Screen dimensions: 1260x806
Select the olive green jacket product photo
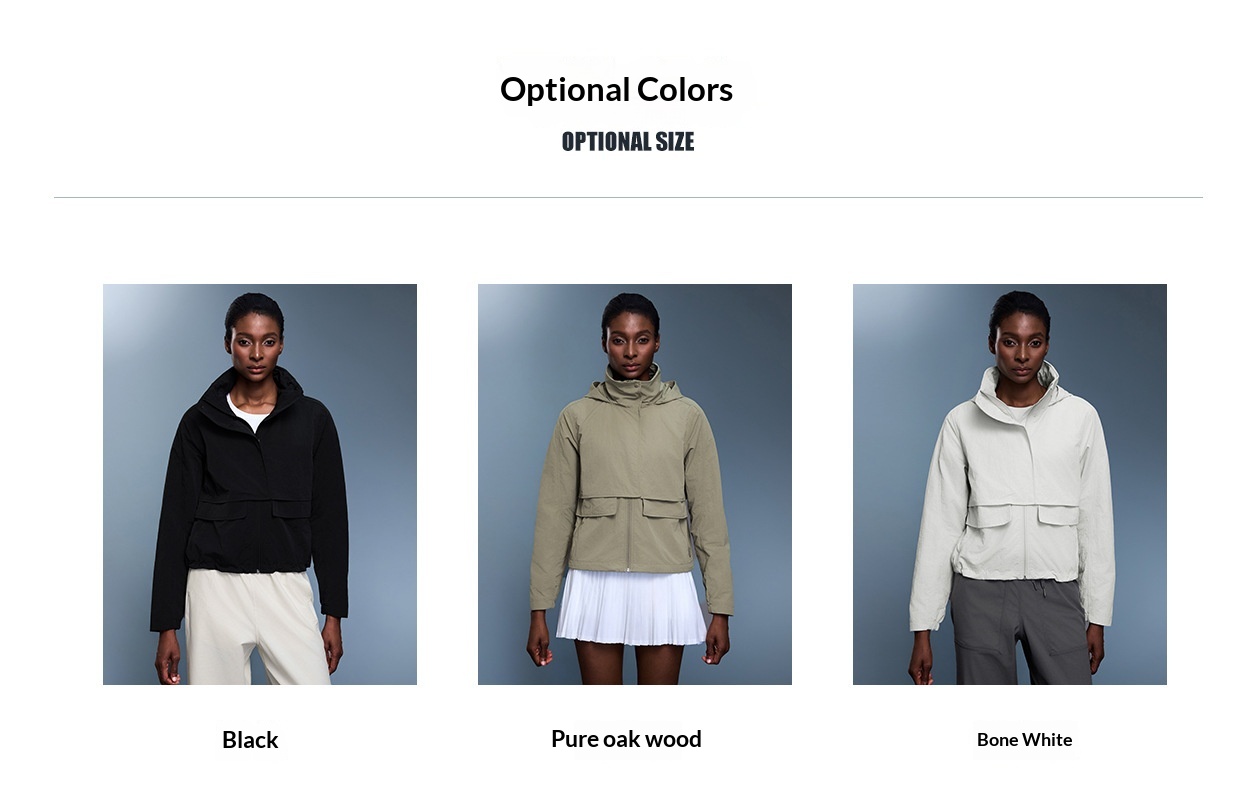[635, 484]
